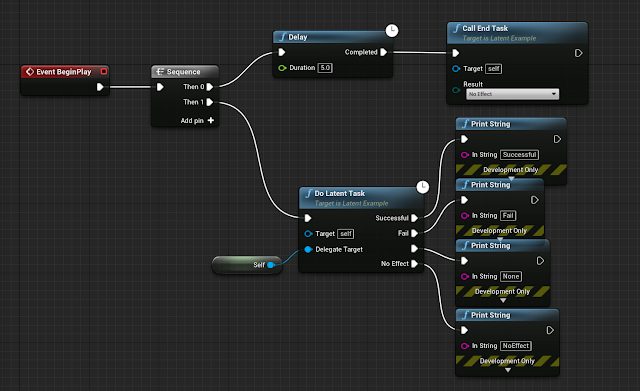Select the Event BeginPlay node title
The image size is (640, 391).
(64, 72)
